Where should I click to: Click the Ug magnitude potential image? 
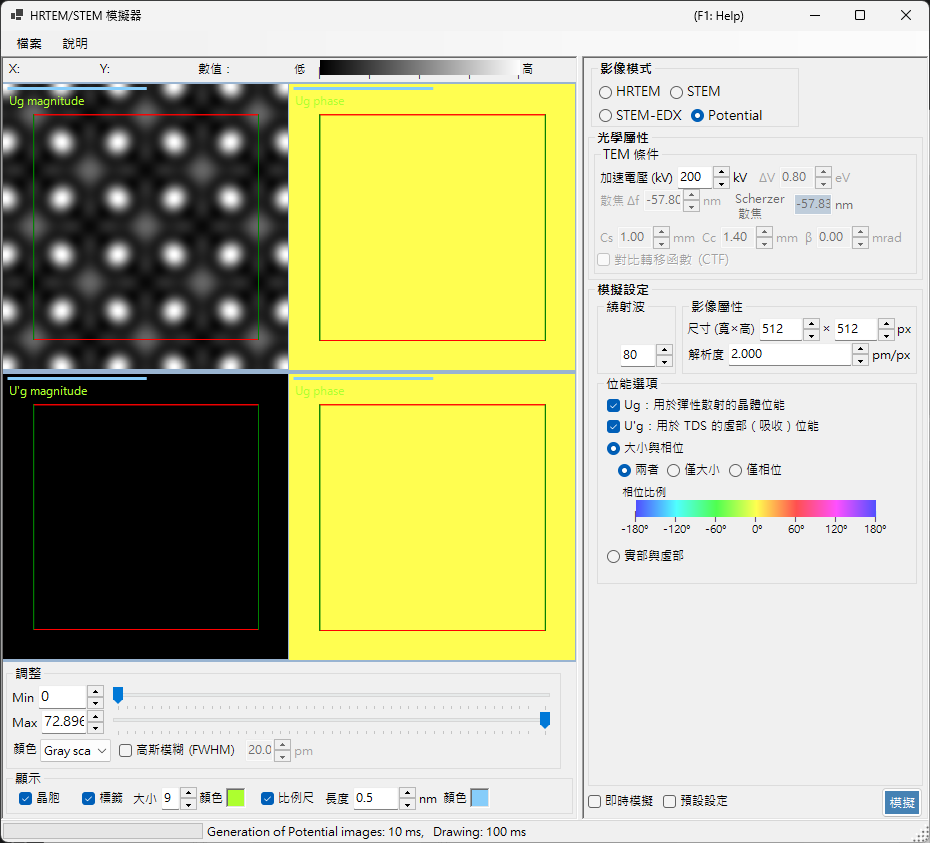[145, 227]
